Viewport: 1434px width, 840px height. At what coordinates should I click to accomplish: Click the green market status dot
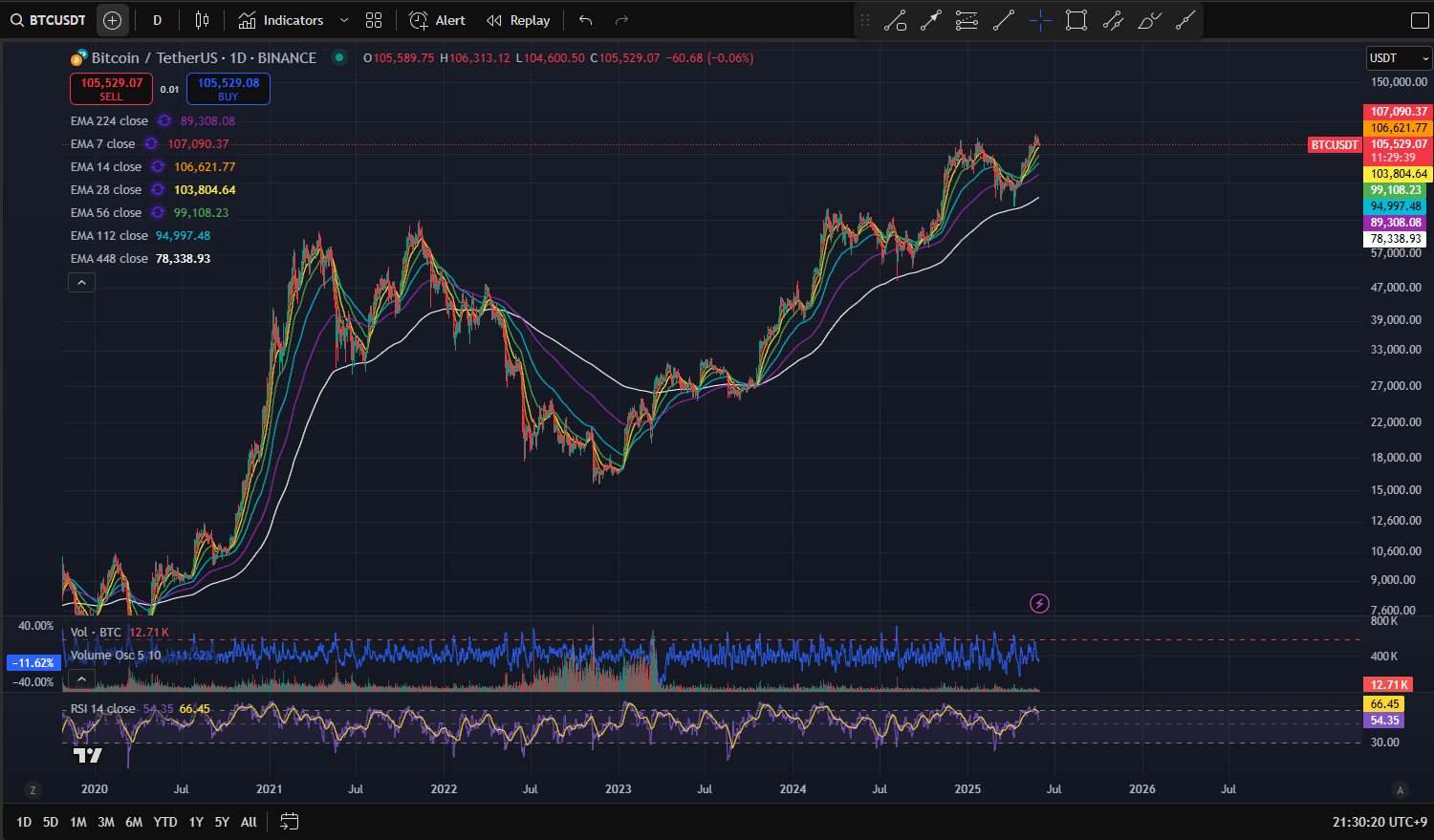tap(338, 57)
